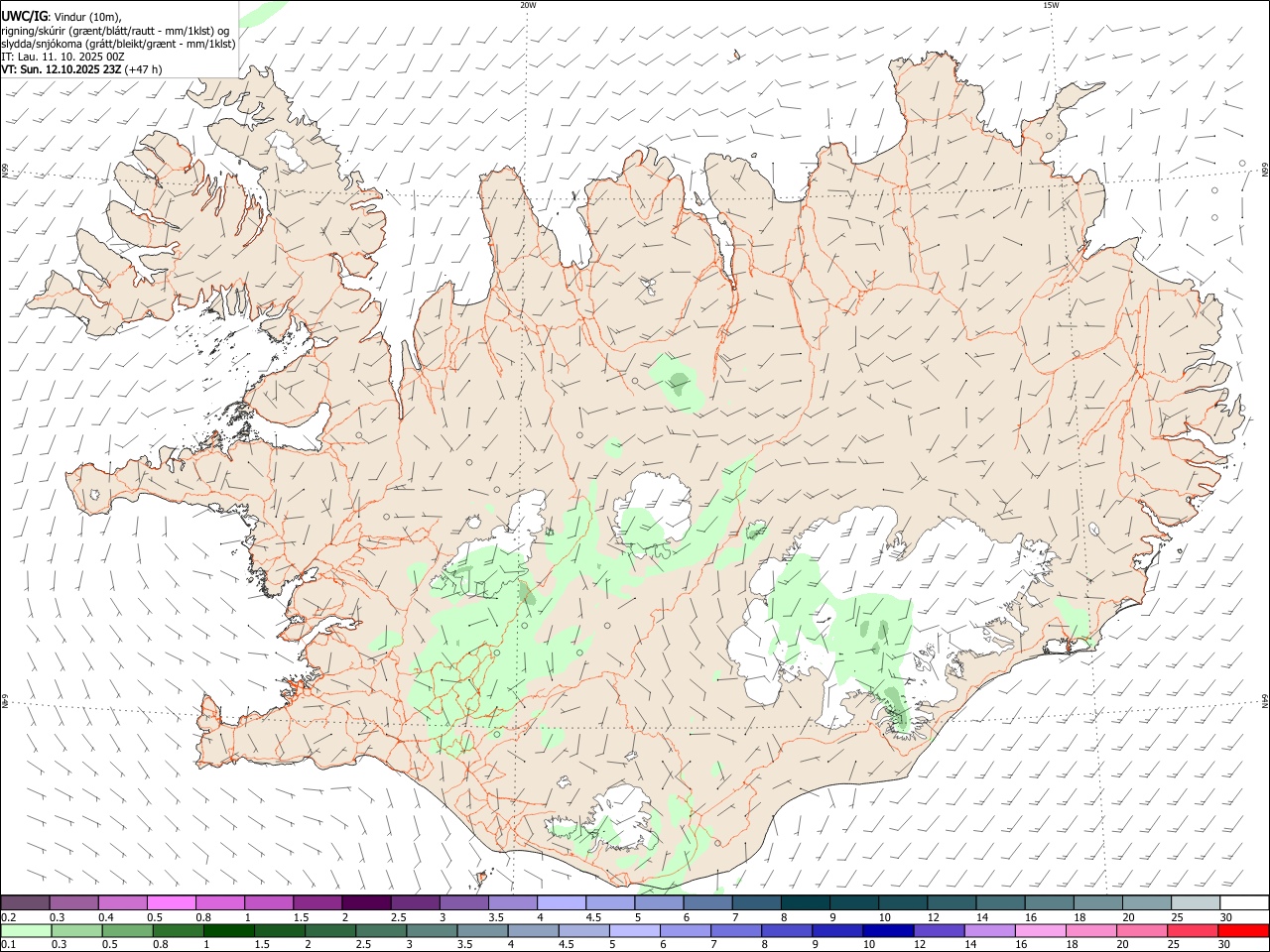This screenshot has width=1270, height=952.
Task: Pick the 6 swatch in the top snow scale
Action: click(x=708, y=902)
